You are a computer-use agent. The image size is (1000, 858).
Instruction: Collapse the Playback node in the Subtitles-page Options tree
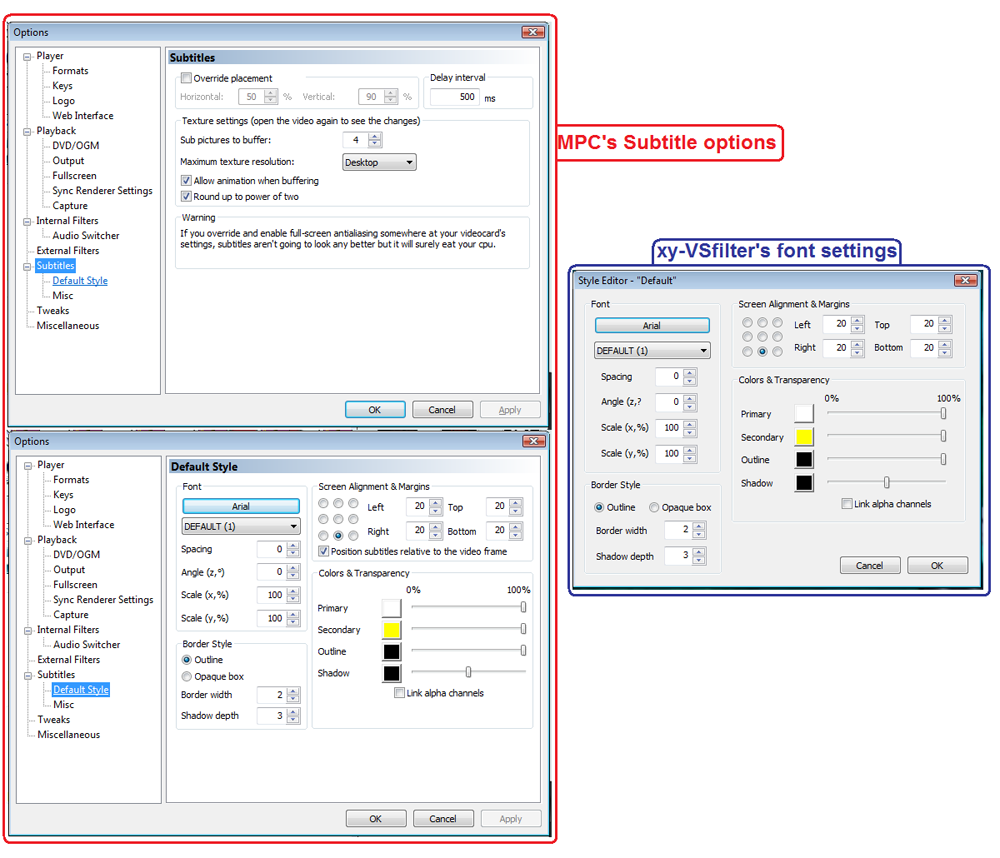[27, 131]
